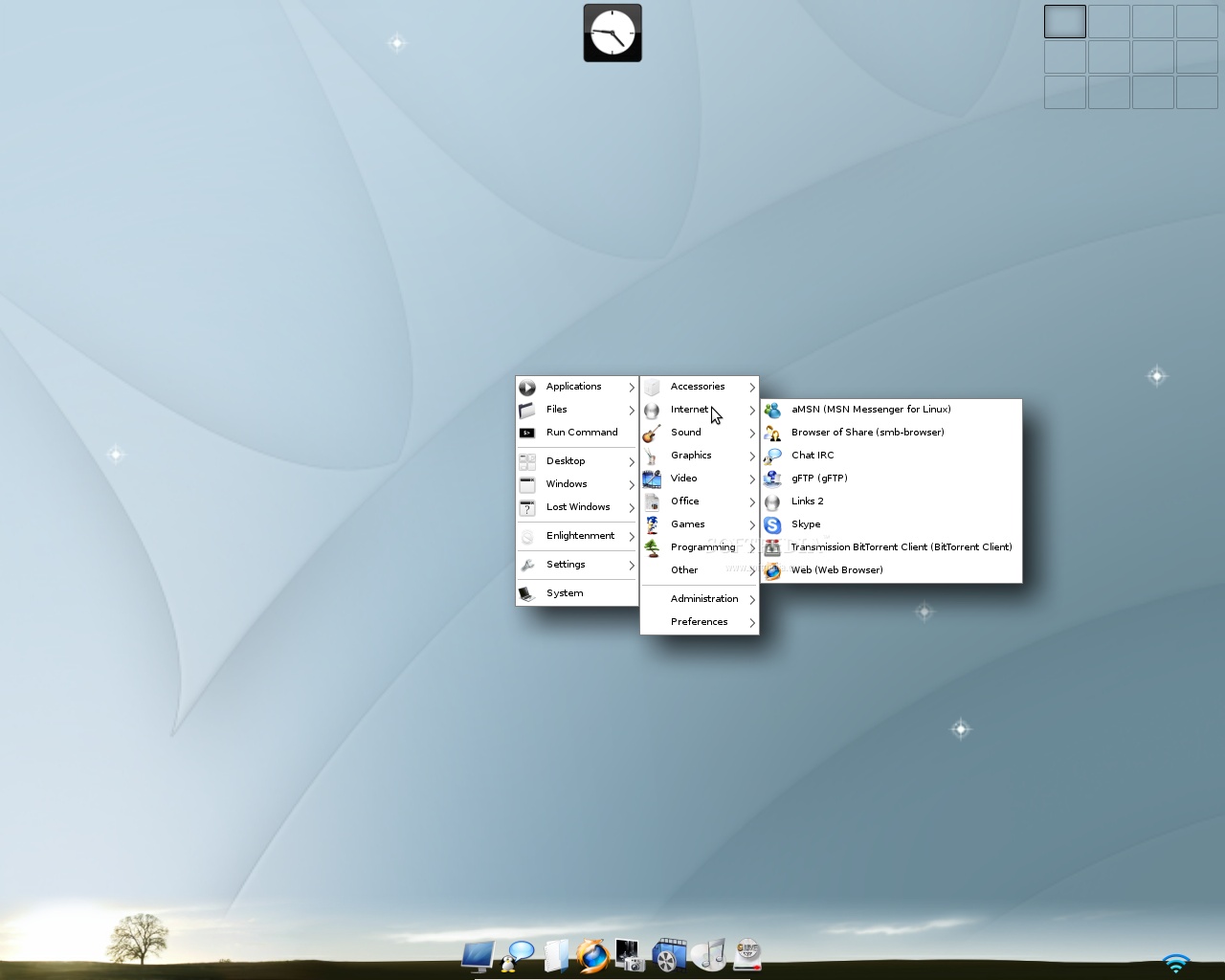Image resolution: width=1225 pixels, height=980 pixels.
Task: Open the file manager folder dock icon
Action: [555, 955]
